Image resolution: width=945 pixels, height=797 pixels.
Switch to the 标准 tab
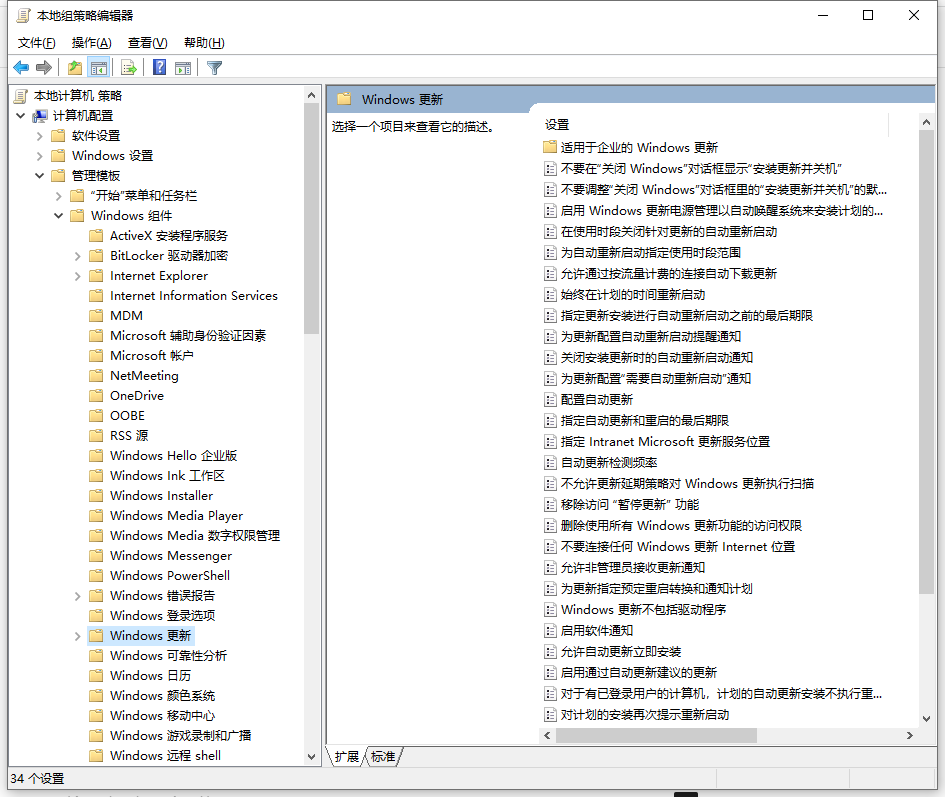coord(383,756)
